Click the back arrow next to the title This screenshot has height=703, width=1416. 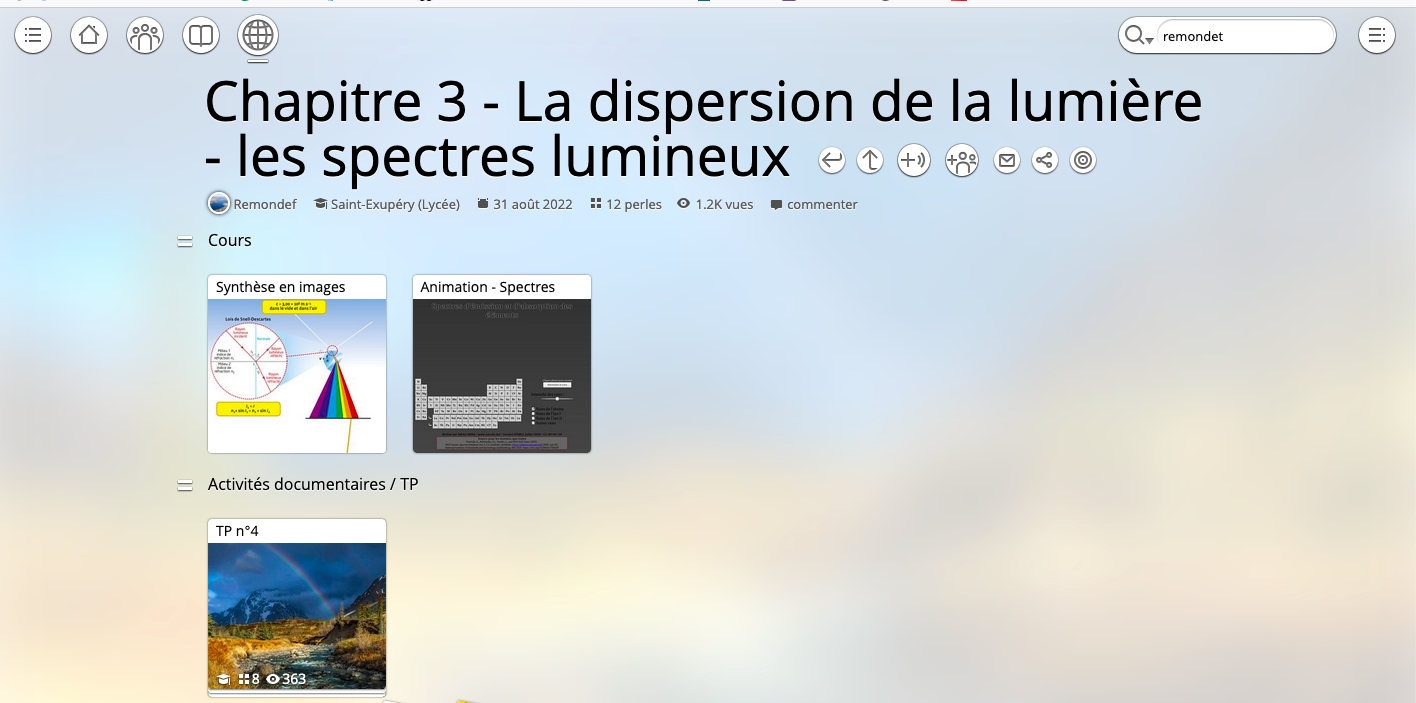point(831,159)
